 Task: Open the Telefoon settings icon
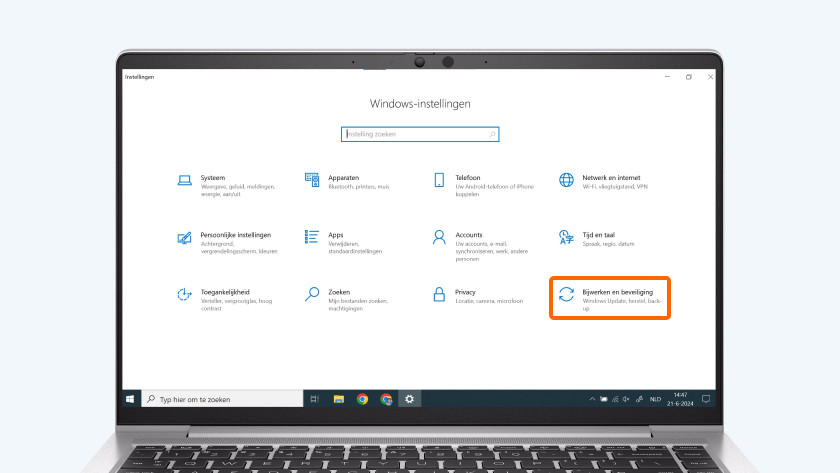pos(439,180)
